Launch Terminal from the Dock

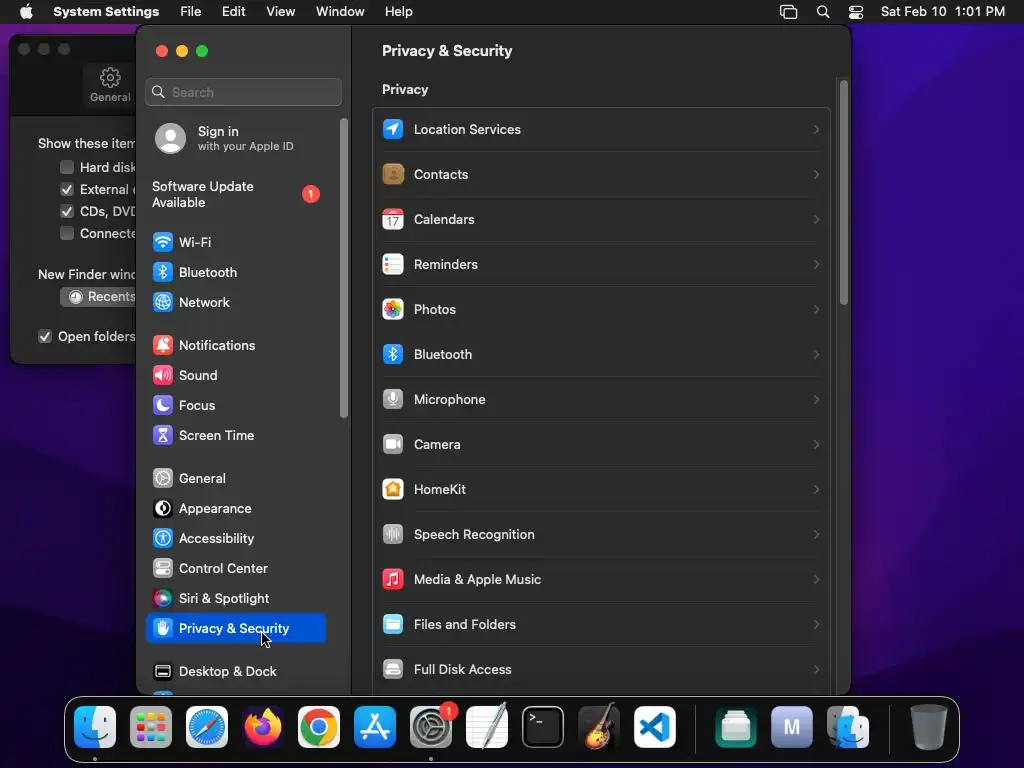point(543,727)
